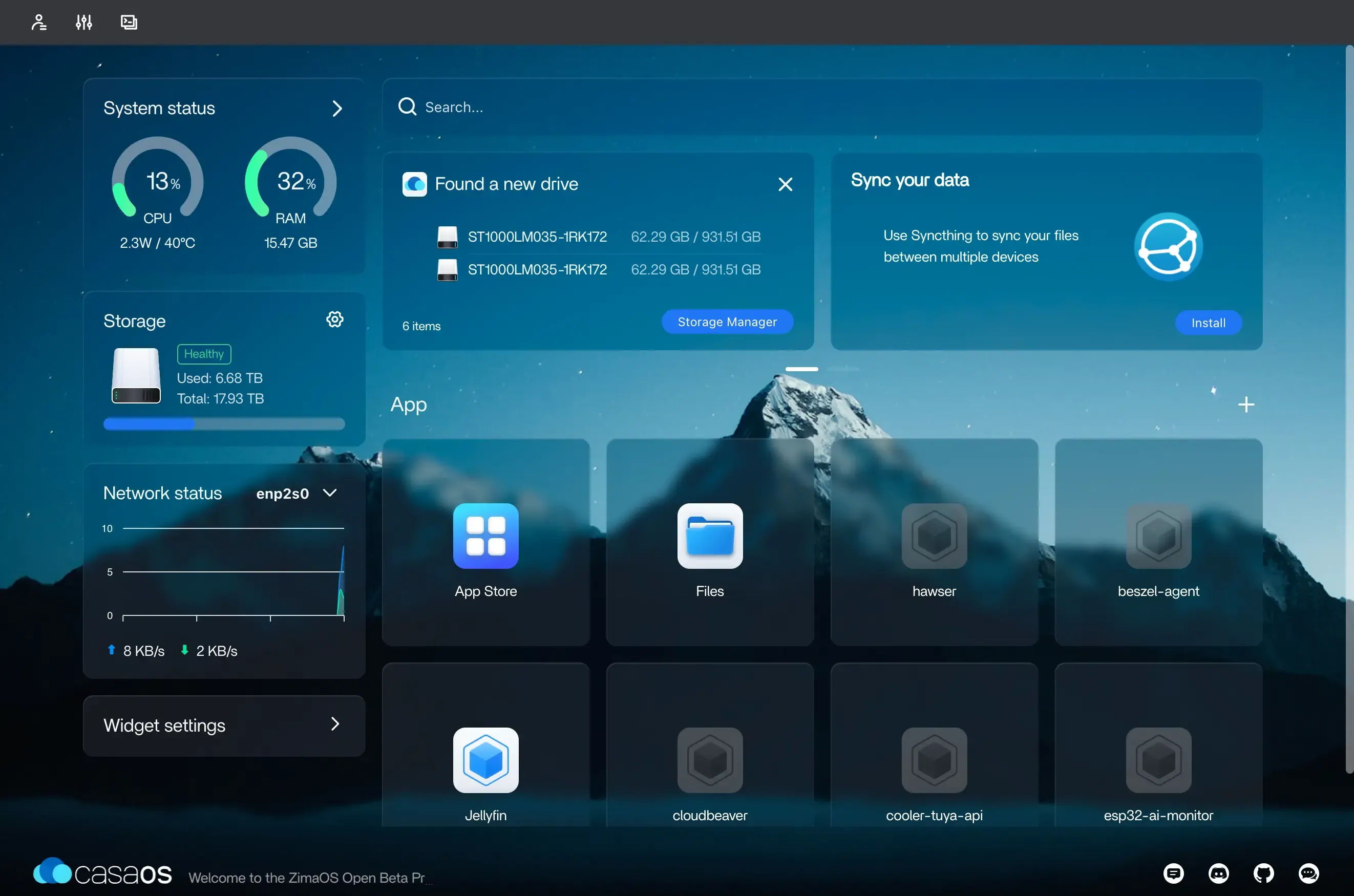Image resolution: width=1354 pixels, height=896 pixels.
Task: Click the search magnifier icon
Action: [x=407, y=107]
